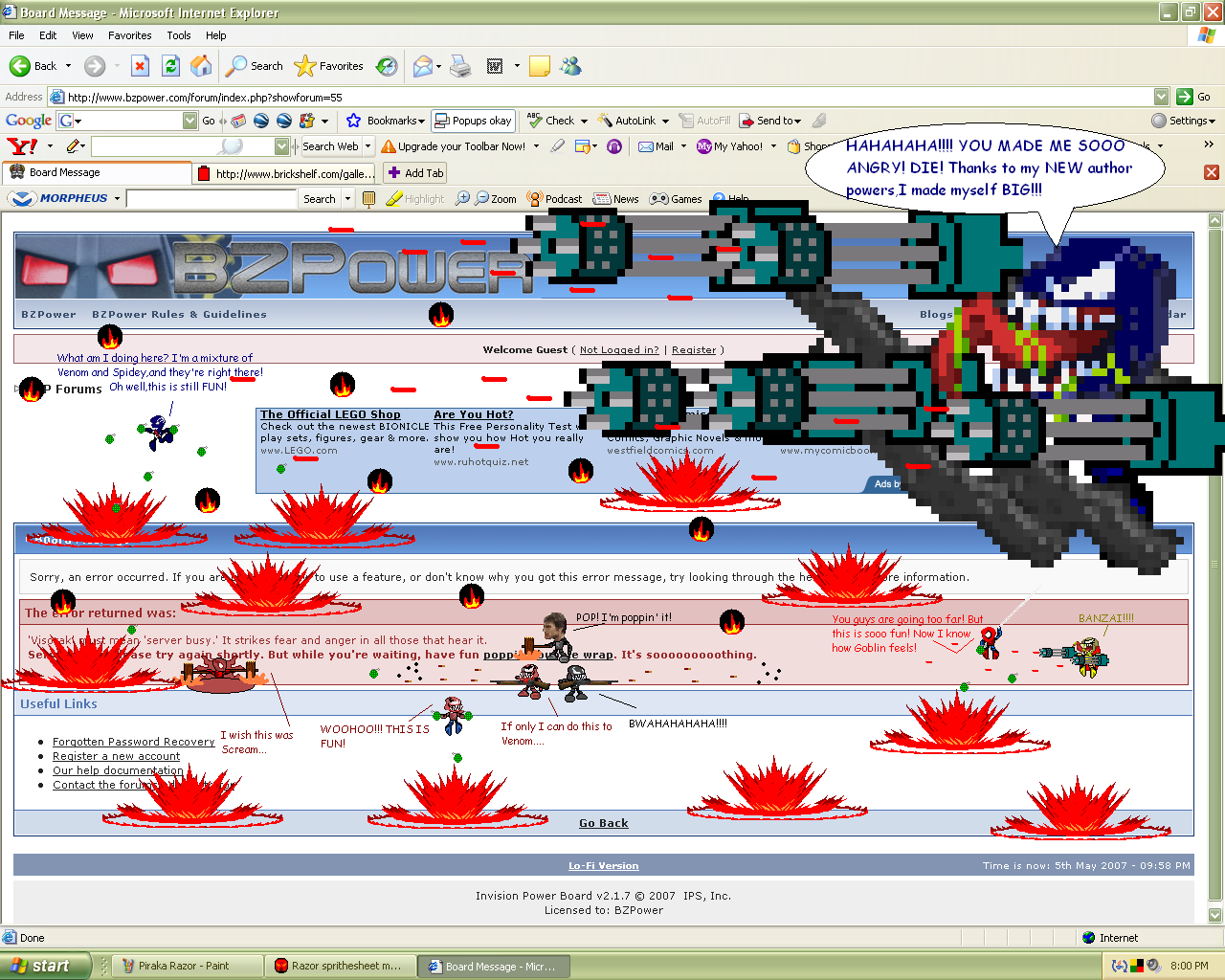Run the spell Check from the Google toolbar

[x=553, y=121]
